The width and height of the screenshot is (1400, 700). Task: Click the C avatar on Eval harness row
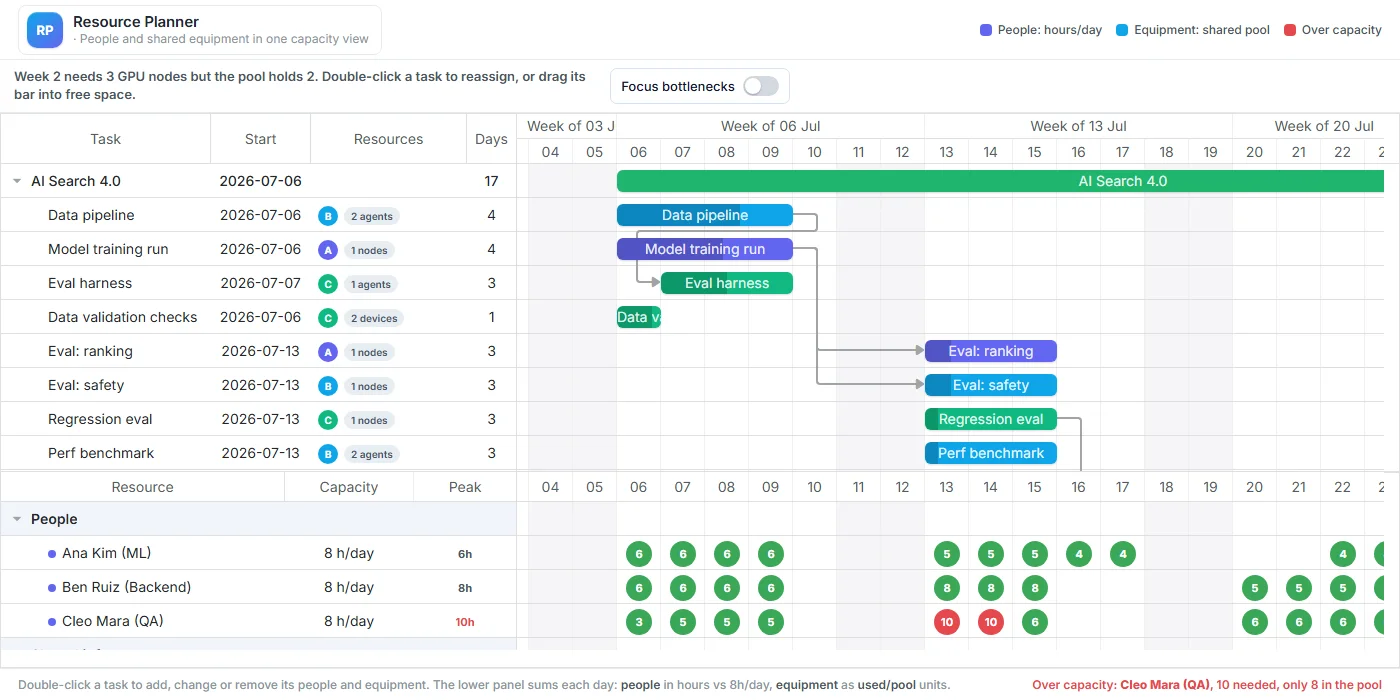327,283
